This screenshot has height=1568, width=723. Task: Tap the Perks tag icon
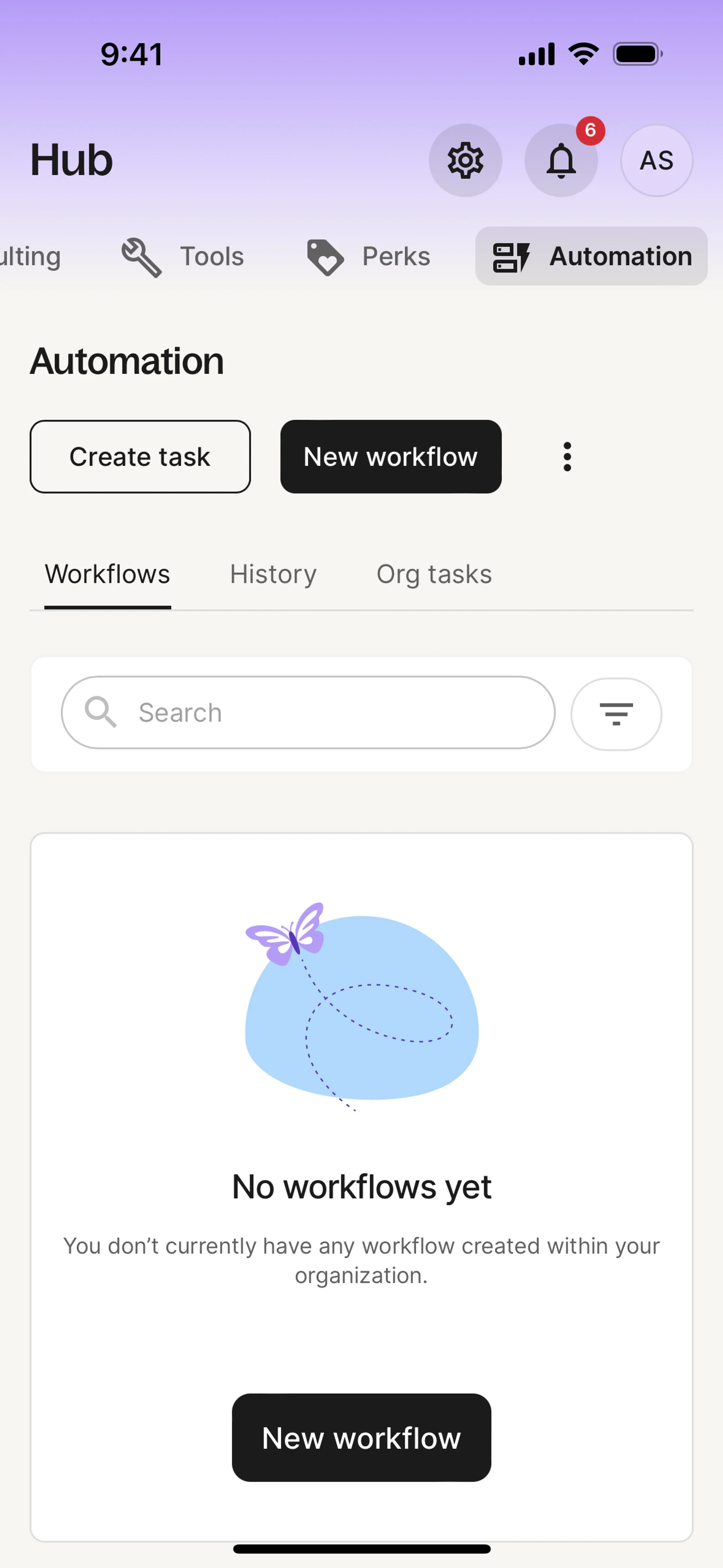[325, 257]
